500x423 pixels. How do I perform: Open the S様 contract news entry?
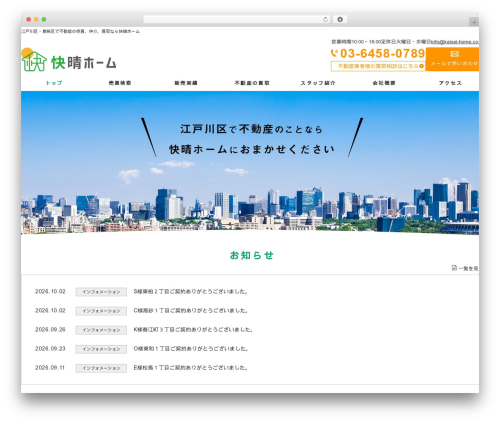(x=191, y=292)
